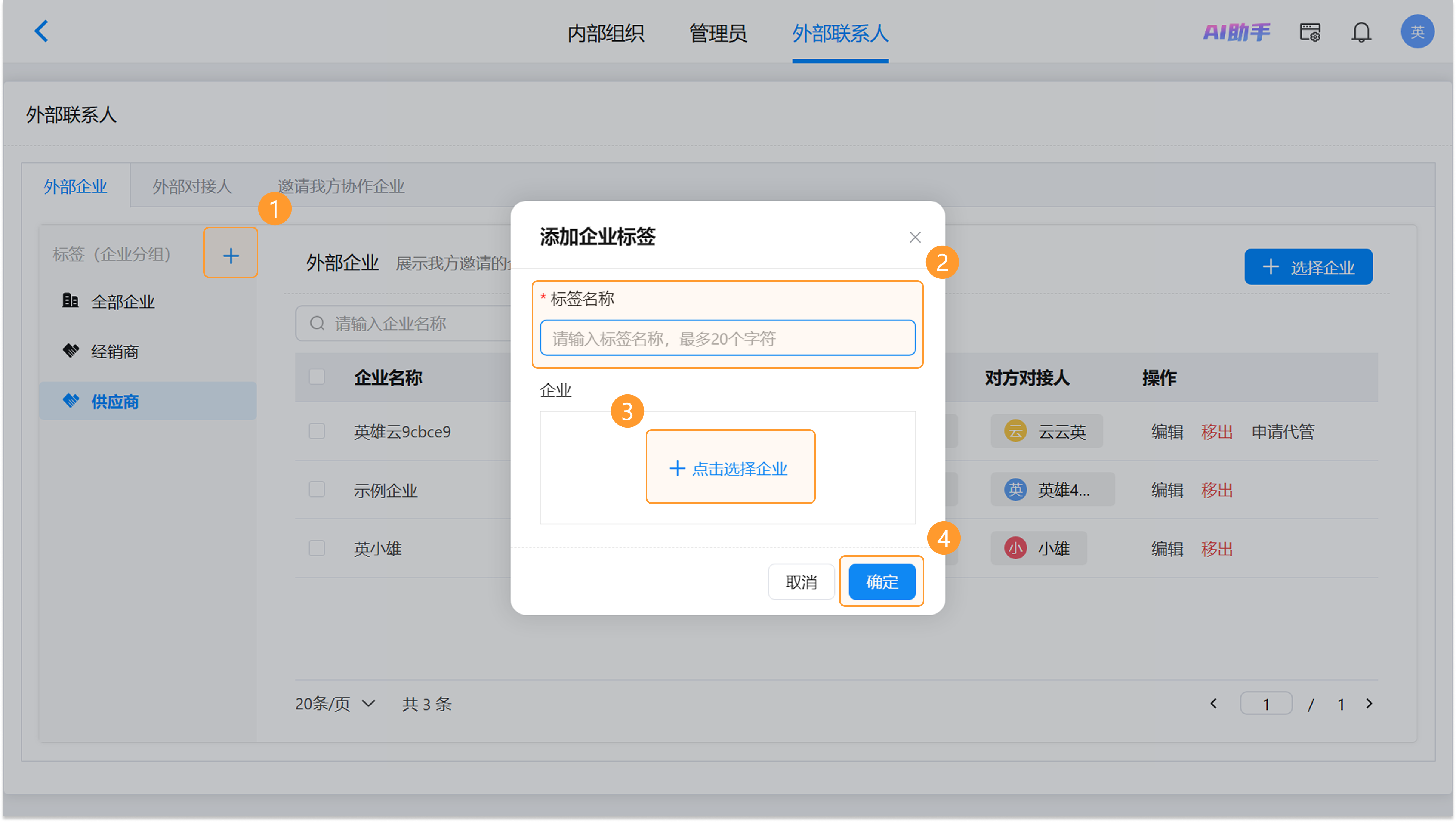This screenshot has height=822, width=1456.
Task: Check the box for 示例企业
Action: (316, 490)
